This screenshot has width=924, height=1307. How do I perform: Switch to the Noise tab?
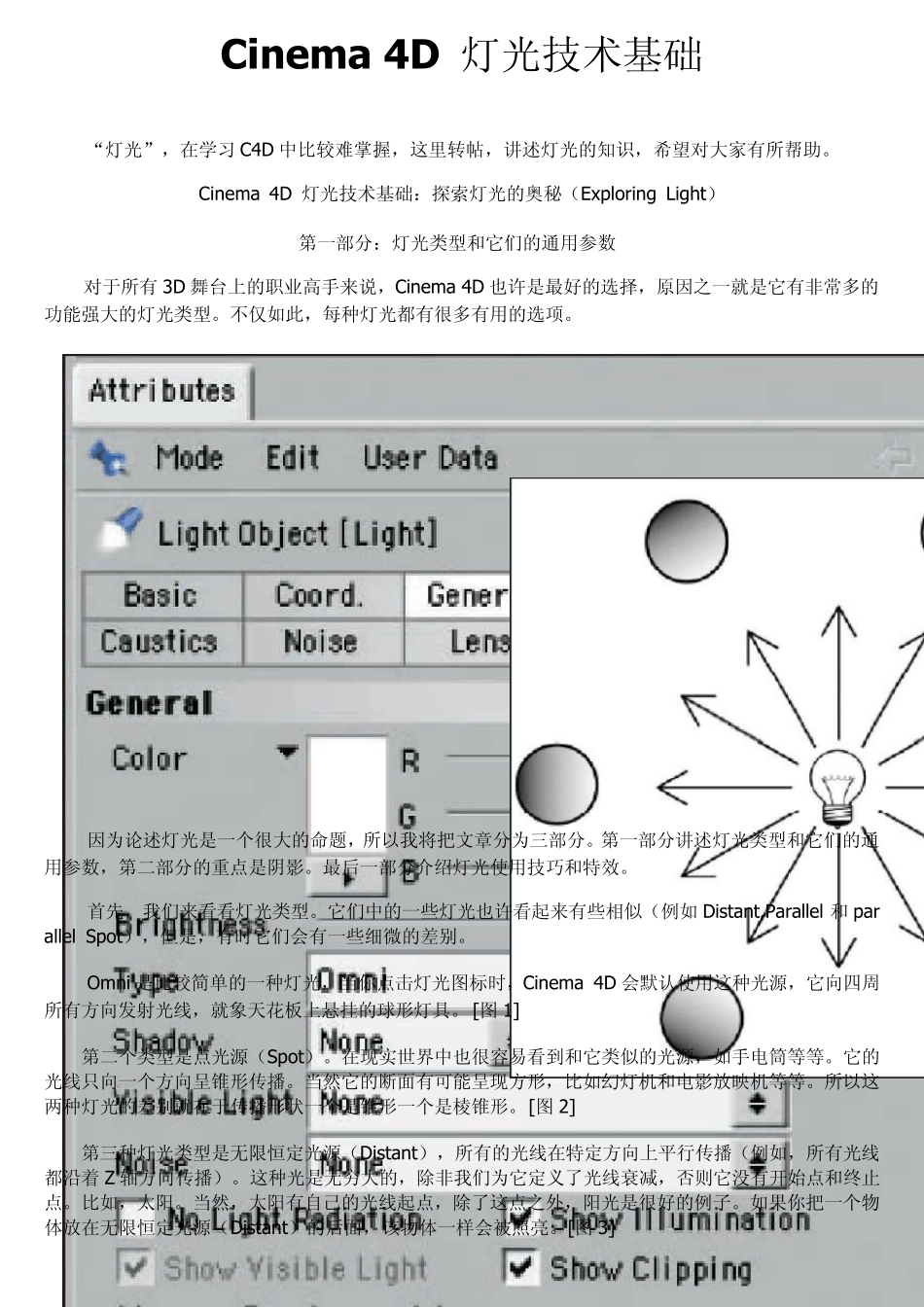[323, 642]
